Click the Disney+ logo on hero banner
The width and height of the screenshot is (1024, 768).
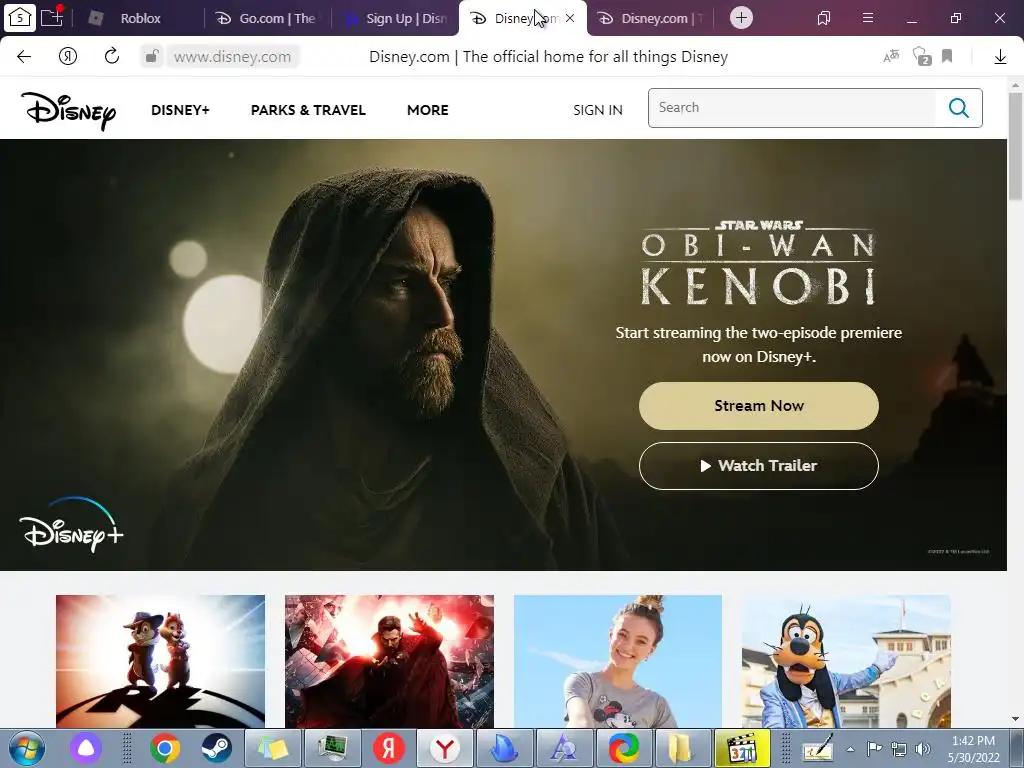coord(71,525)
